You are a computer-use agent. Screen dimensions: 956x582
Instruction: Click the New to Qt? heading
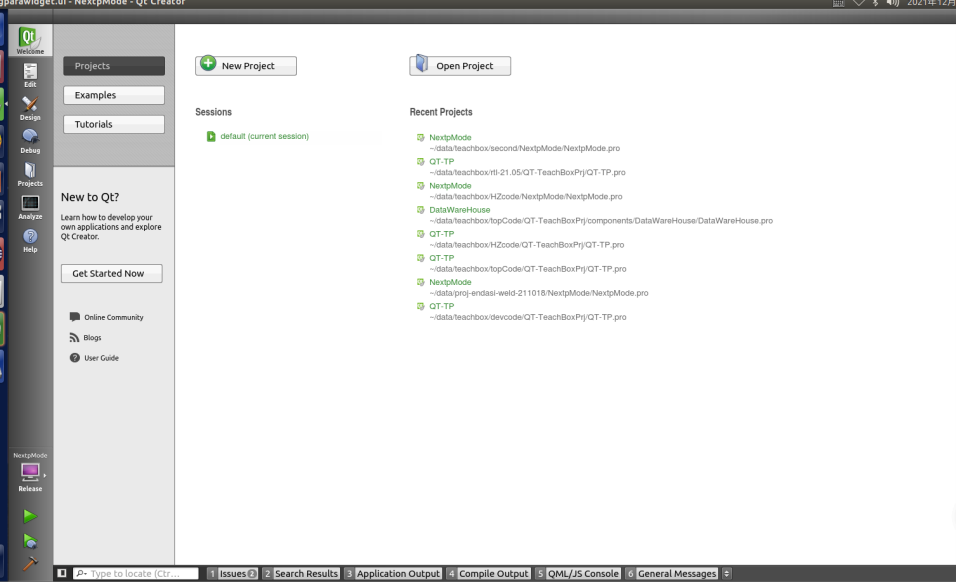tap(90, 197)
